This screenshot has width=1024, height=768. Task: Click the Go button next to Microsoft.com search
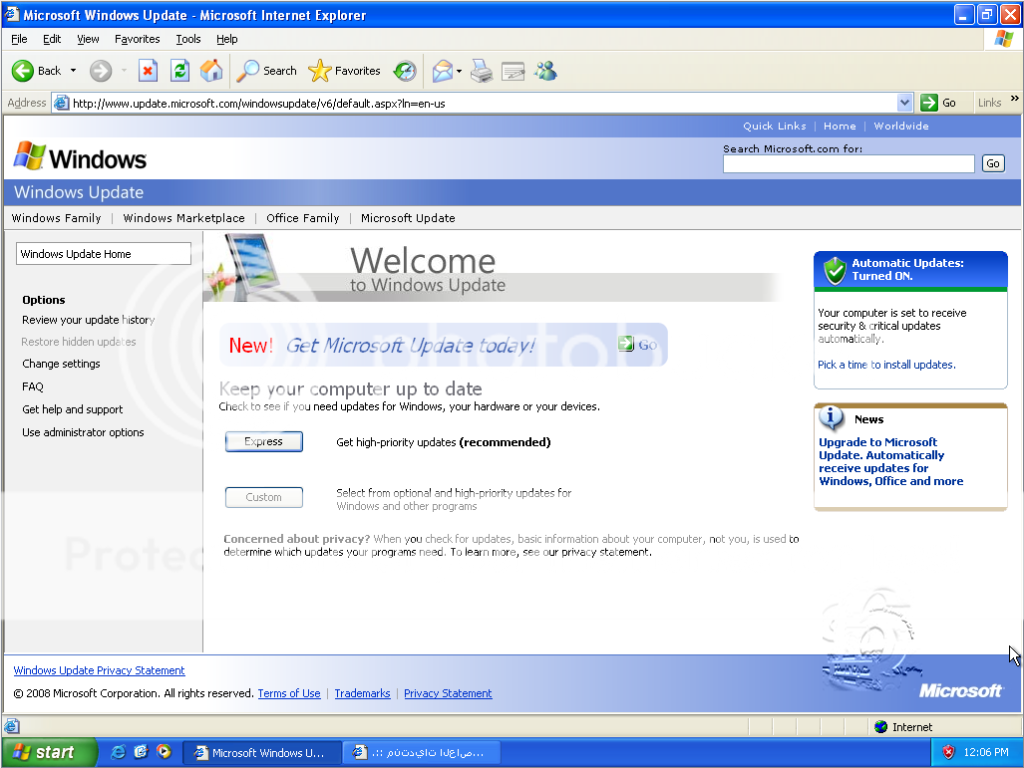[x=993, y=163]
